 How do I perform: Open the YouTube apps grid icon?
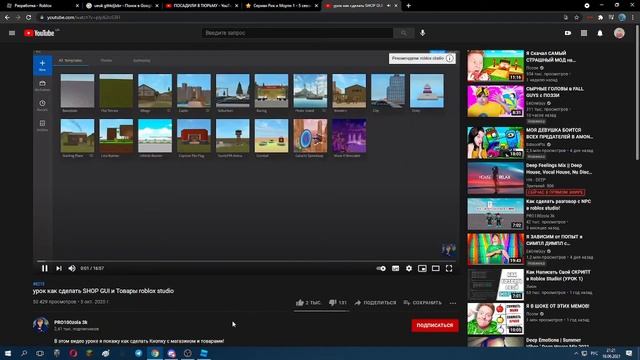(584, 33)
